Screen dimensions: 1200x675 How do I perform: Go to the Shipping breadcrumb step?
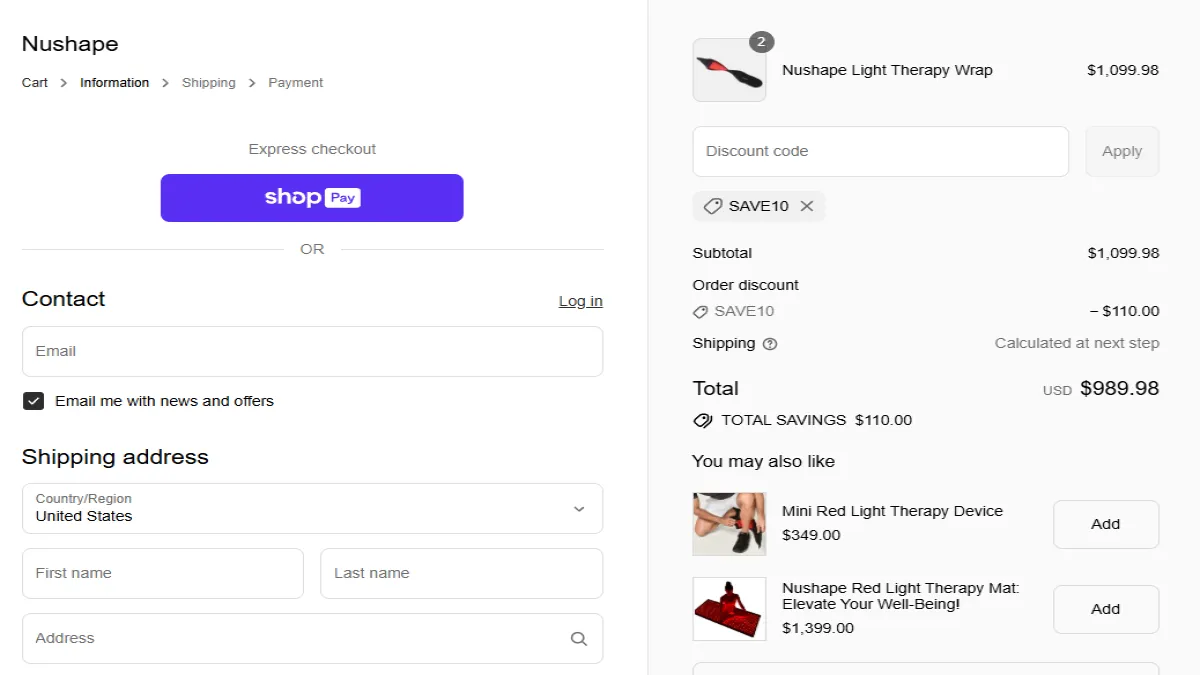(x=208, y=82)
